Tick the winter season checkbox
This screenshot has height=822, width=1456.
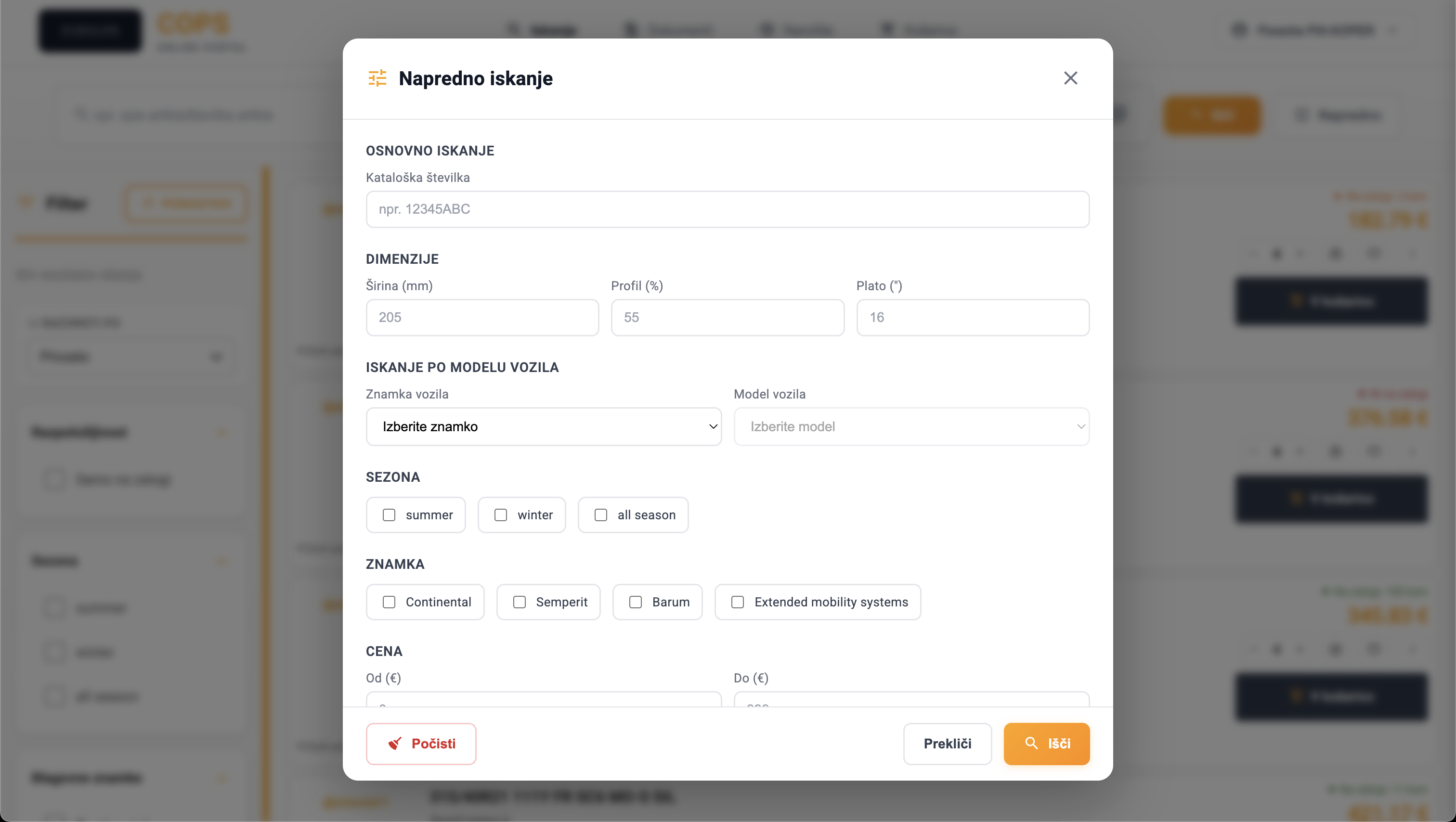(x=501, y=514)
